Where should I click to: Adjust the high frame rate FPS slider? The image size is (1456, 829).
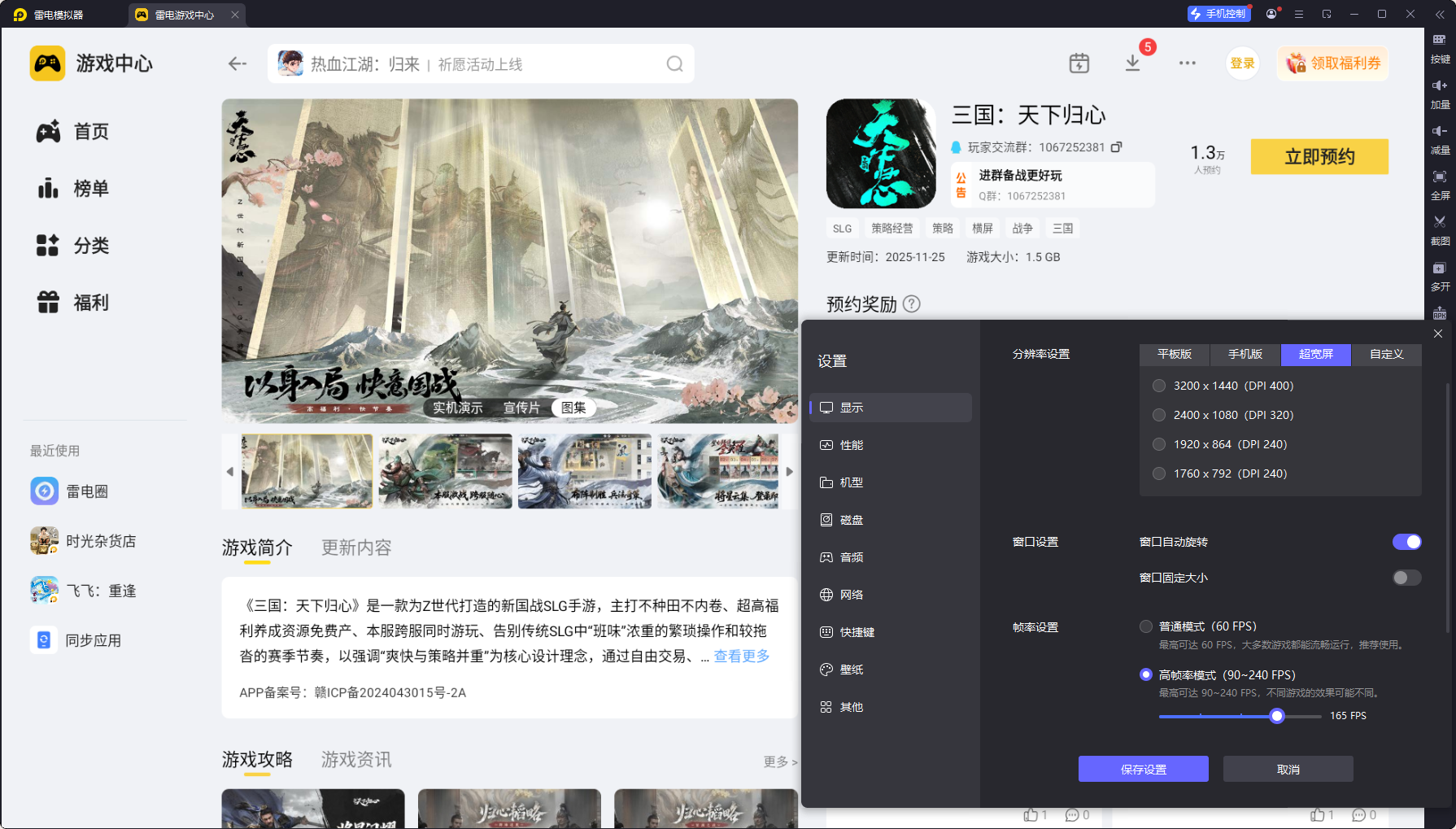click(1277, 716)
